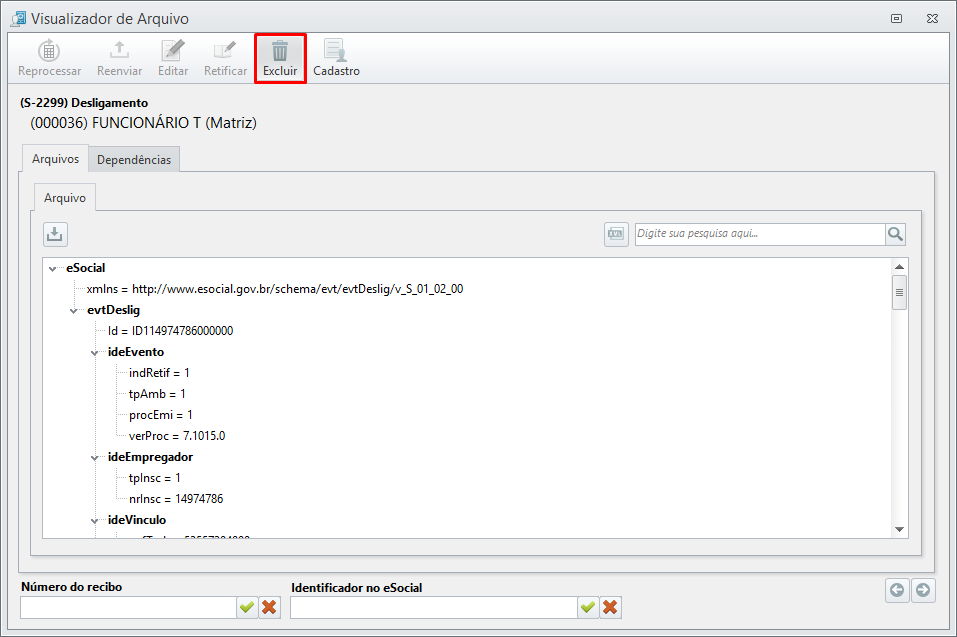Click the ideVinculo node label

pyautogui.click(x=137, y=520)
